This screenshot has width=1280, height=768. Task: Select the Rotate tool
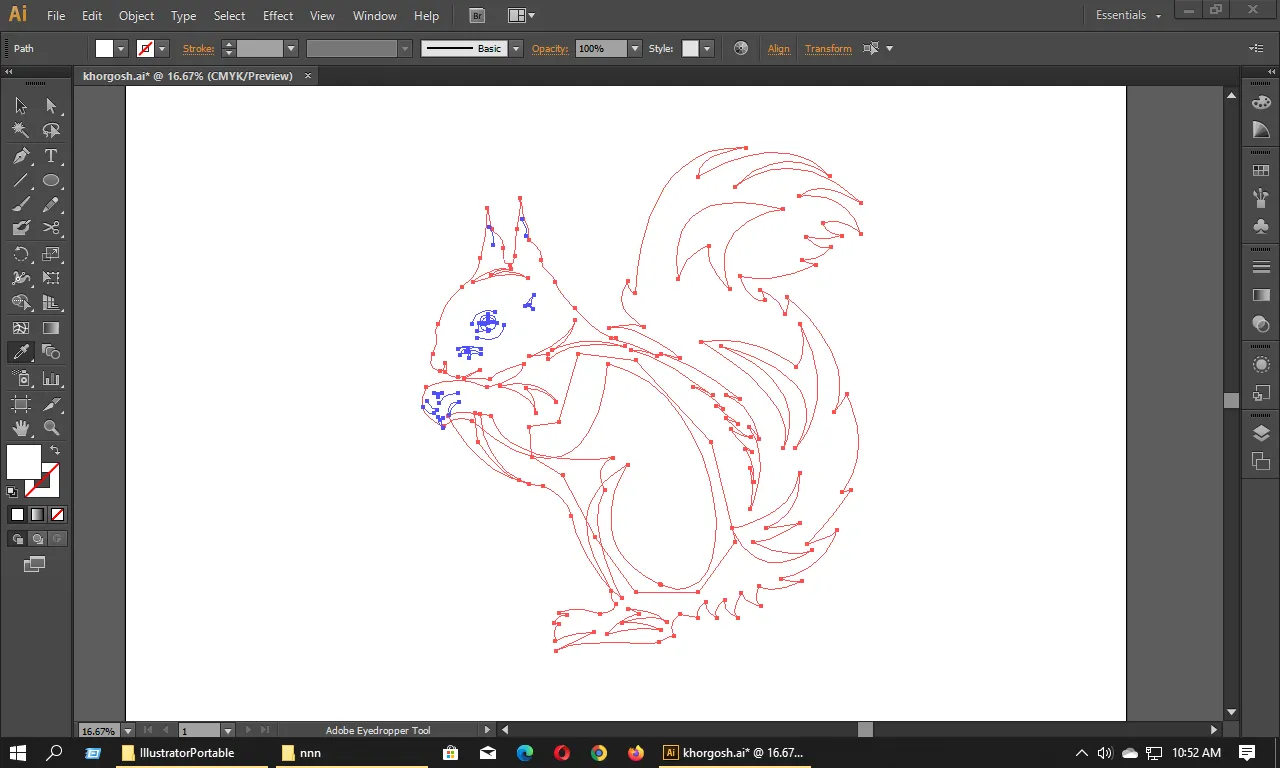point(21,254)
